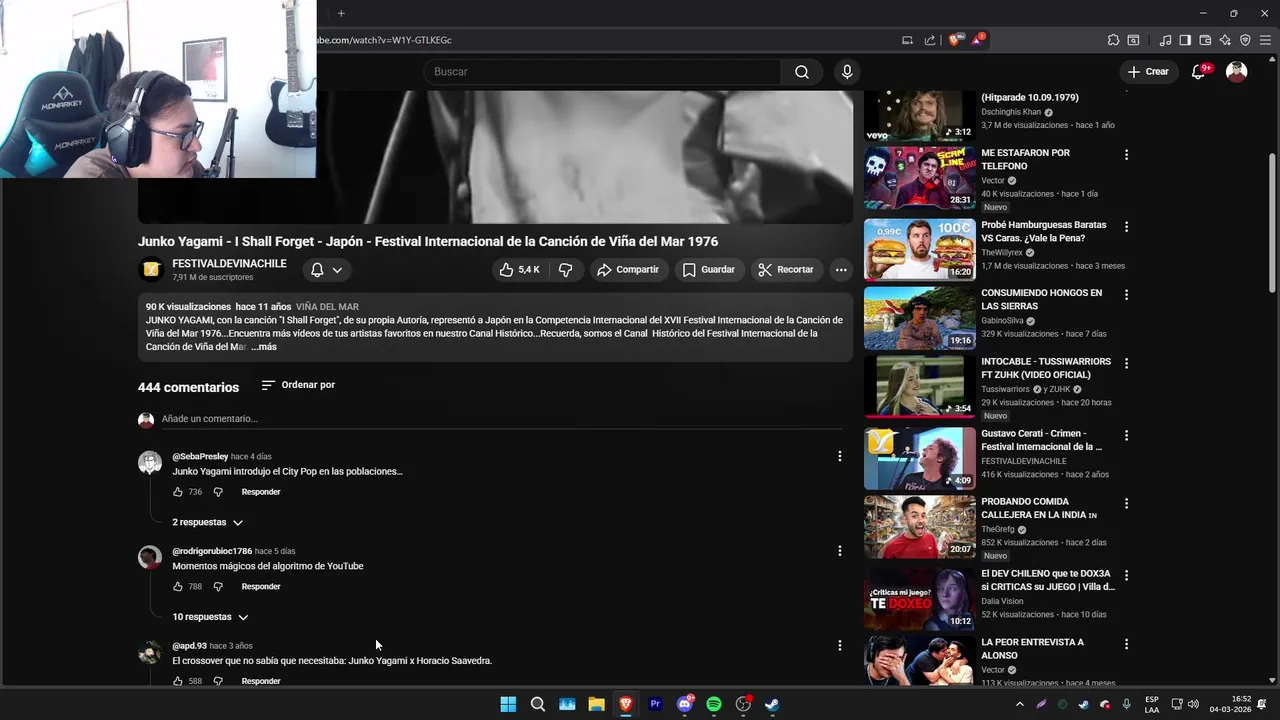Open options menu for @apd.93 comment
The height and width of the screenshot is (720, 1280).
pos(840,646)
